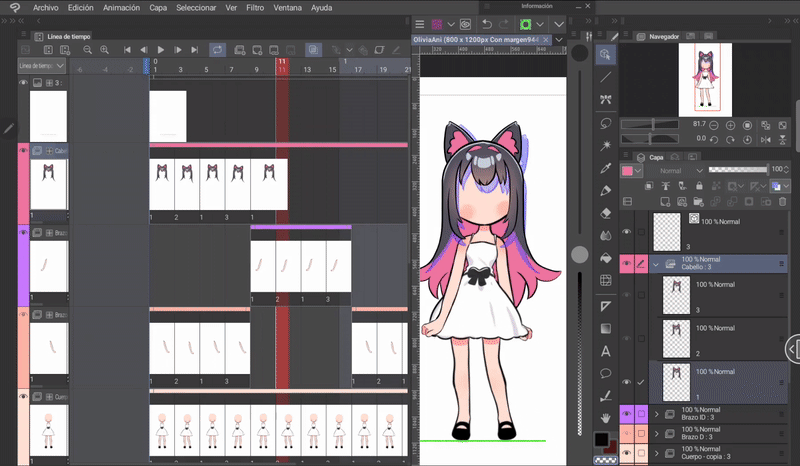Screen dimensions: 800x466
Task: Click Navigator zoom out button
Action: [714, 125]
